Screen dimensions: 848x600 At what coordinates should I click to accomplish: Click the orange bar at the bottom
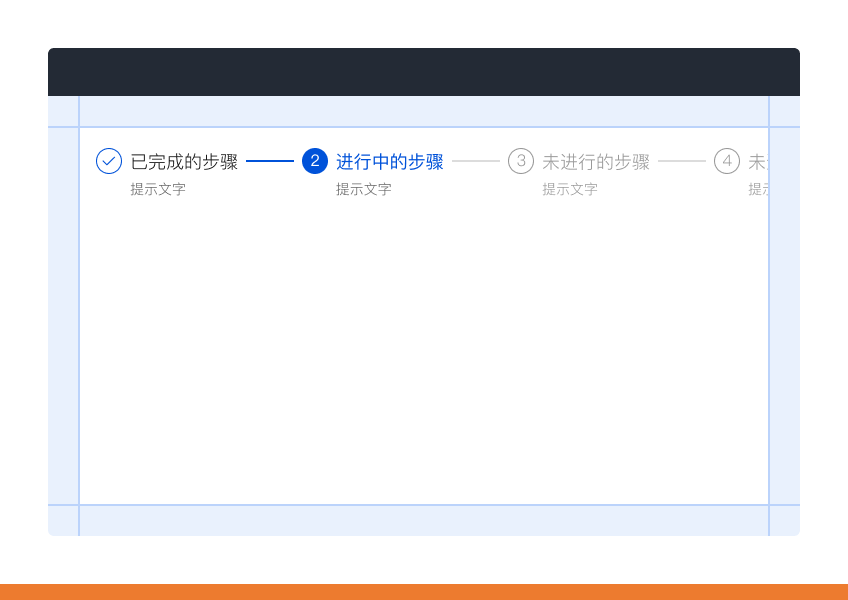tap(424, 592)
